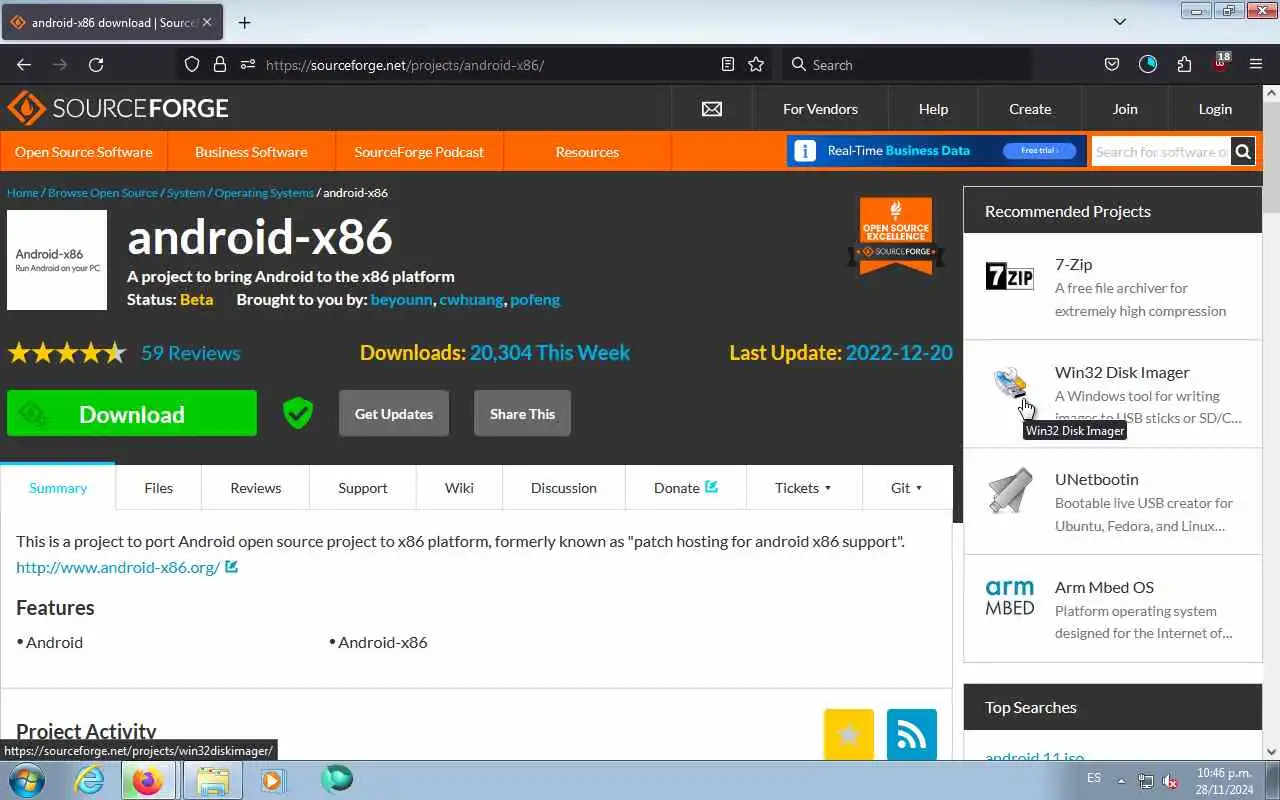Open the http://www.android-x86.org/ link
1280x800 pixels.
click(x=118, y=567)
